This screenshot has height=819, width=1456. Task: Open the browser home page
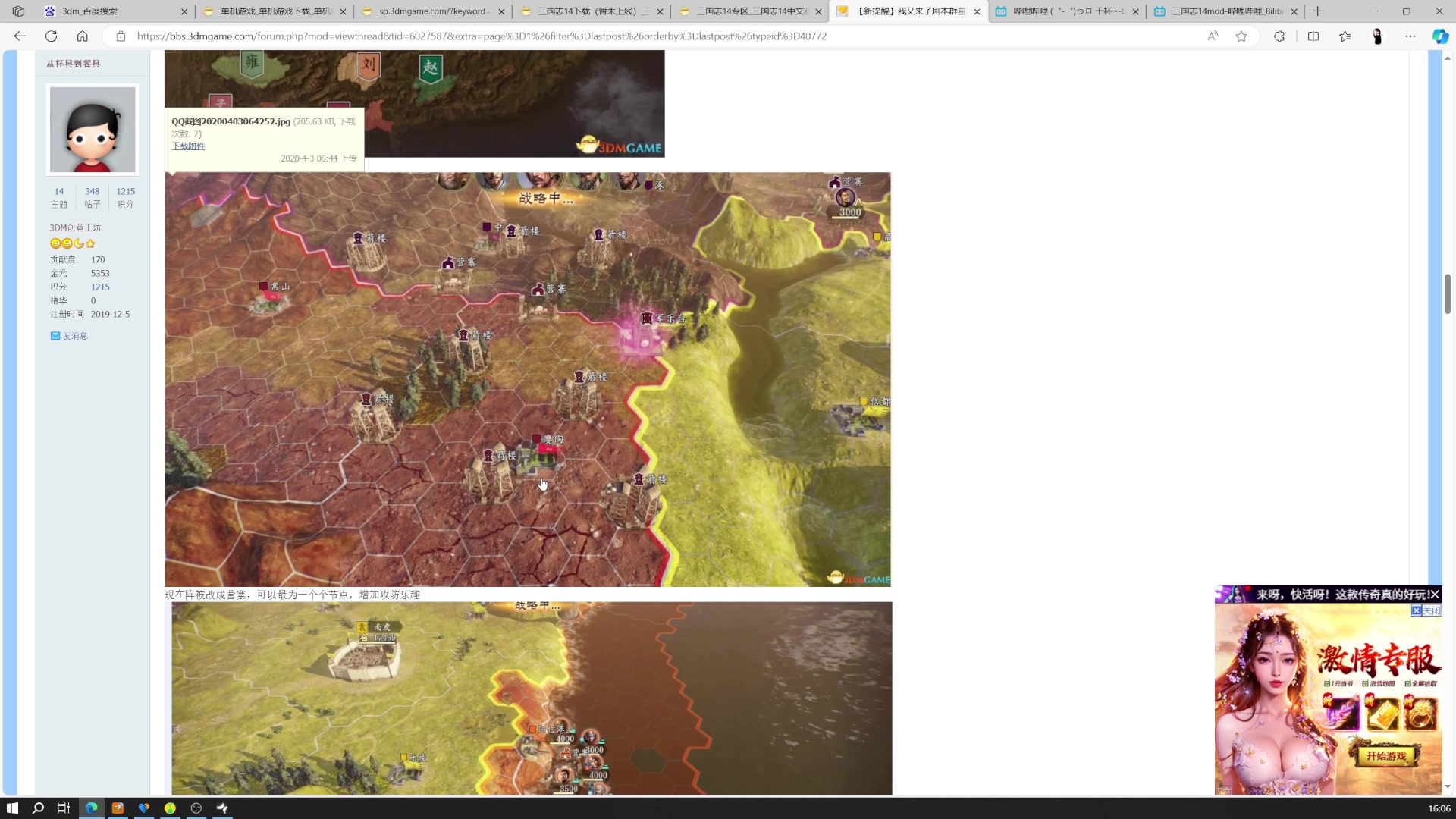(83, 36)
